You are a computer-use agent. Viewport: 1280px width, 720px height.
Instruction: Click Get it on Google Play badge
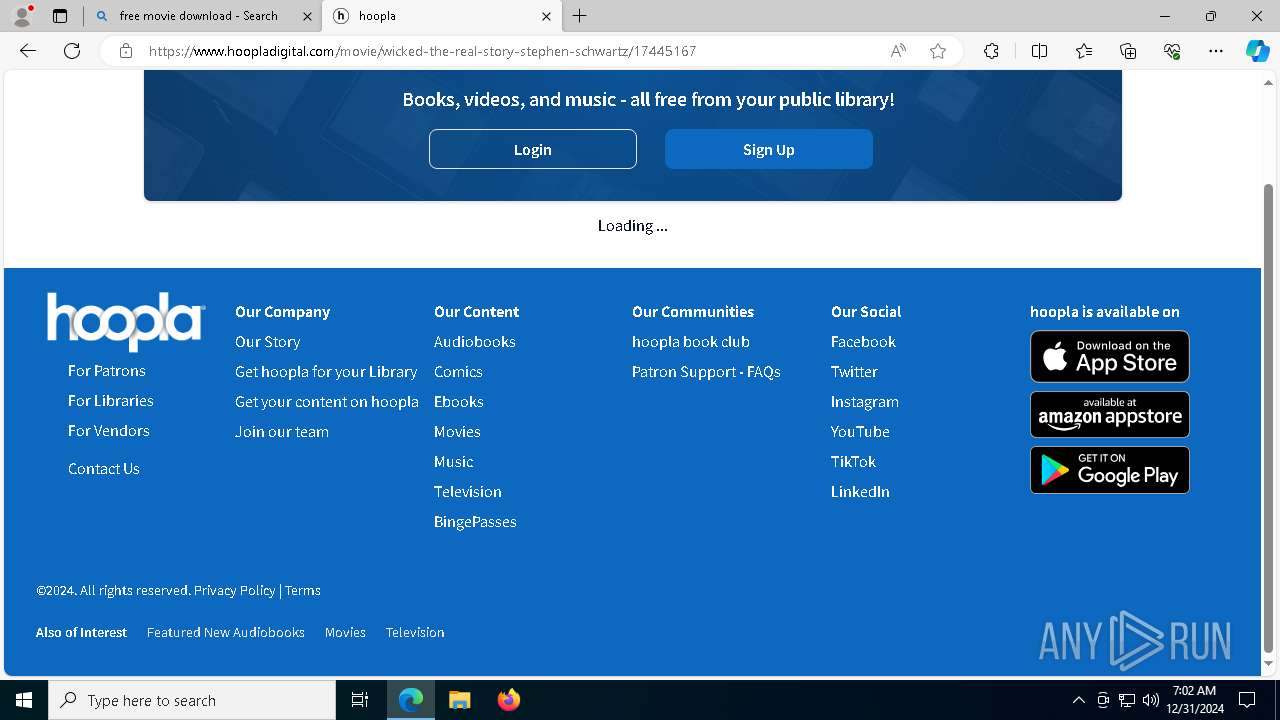pos(1110,470)
